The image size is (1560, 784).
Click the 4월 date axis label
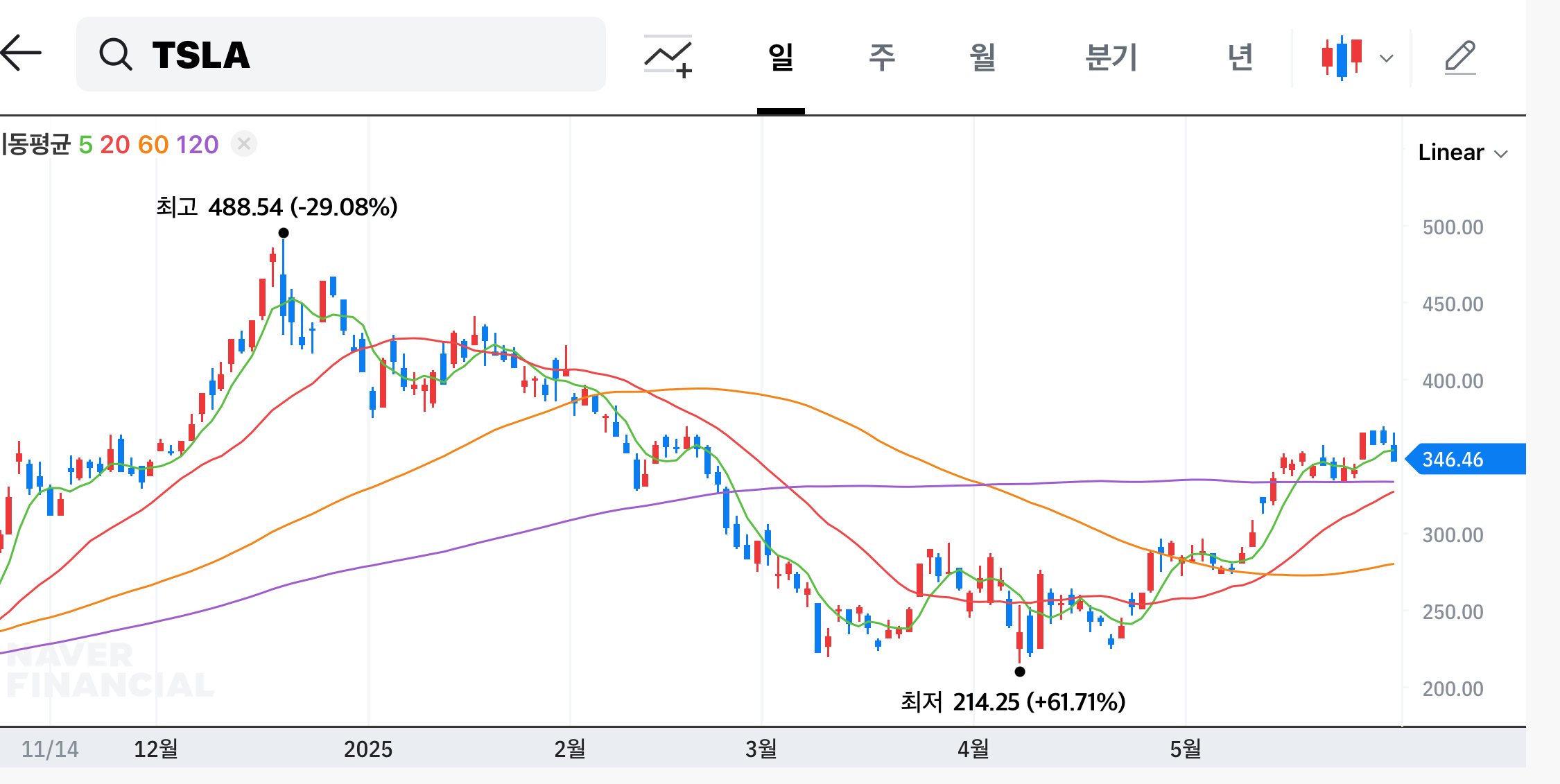[973, 749]
